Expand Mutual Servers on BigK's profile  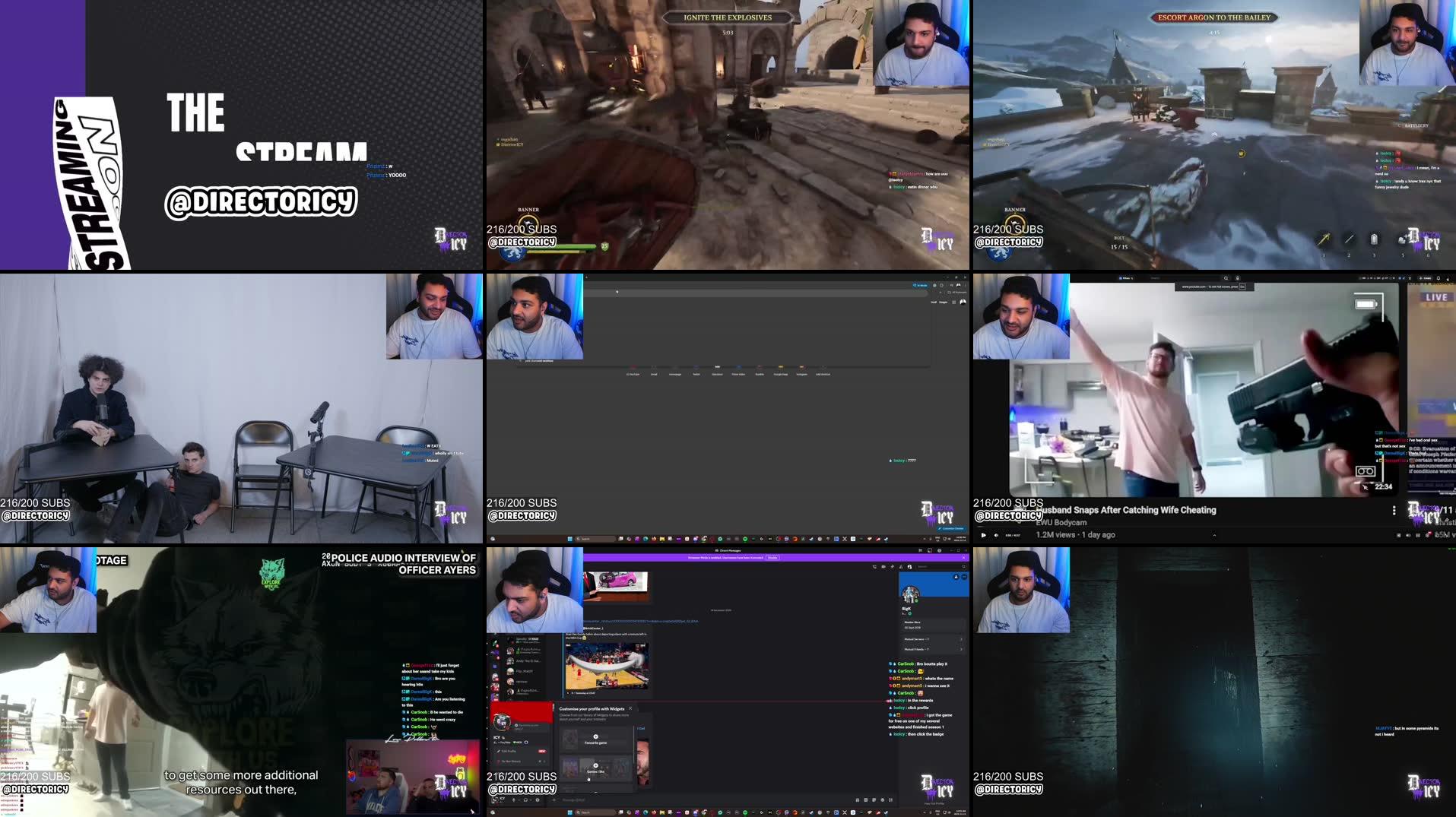[931, 638]
